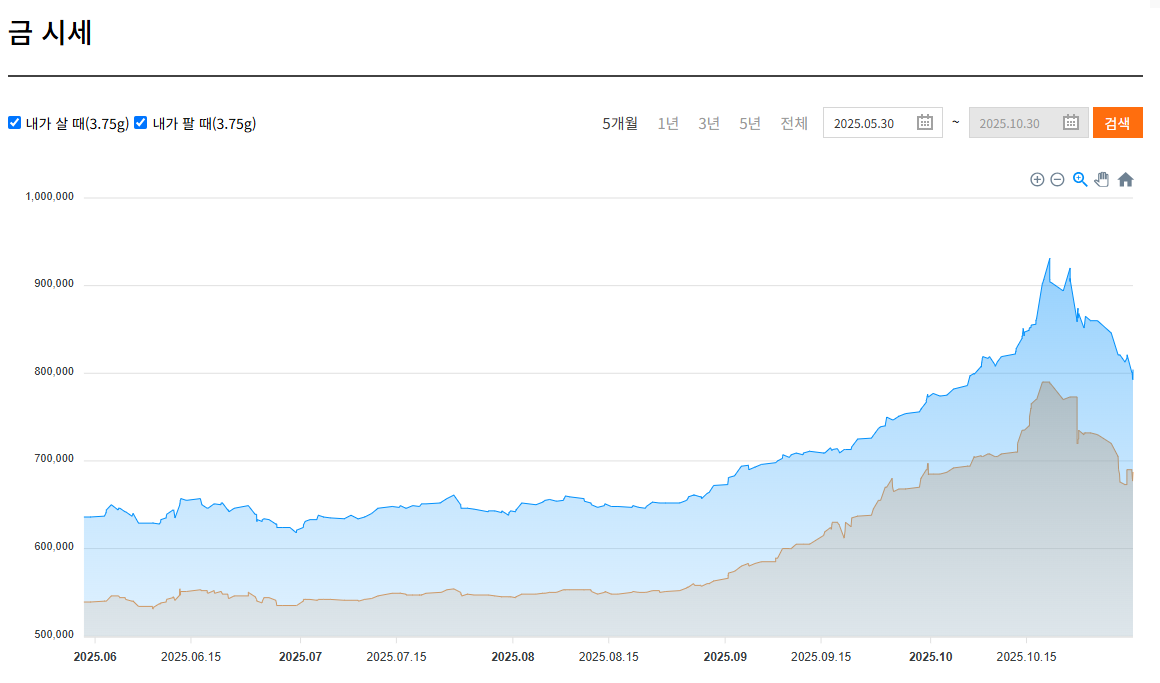Image resolution: width=1160 pixels, height=683 pixels.
Task: Click the chart zoom out minus icon
Action: 1058,180
